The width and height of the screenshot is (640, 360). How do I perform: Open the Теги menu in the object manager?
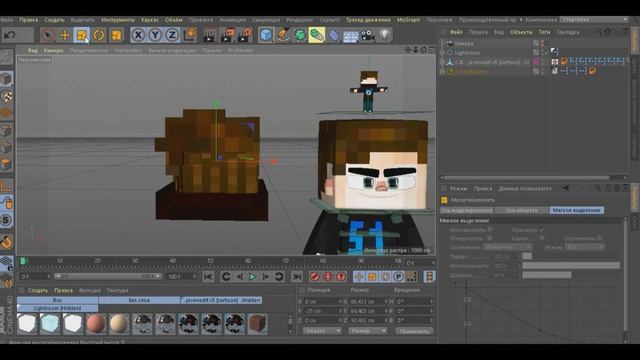point(544,32)
